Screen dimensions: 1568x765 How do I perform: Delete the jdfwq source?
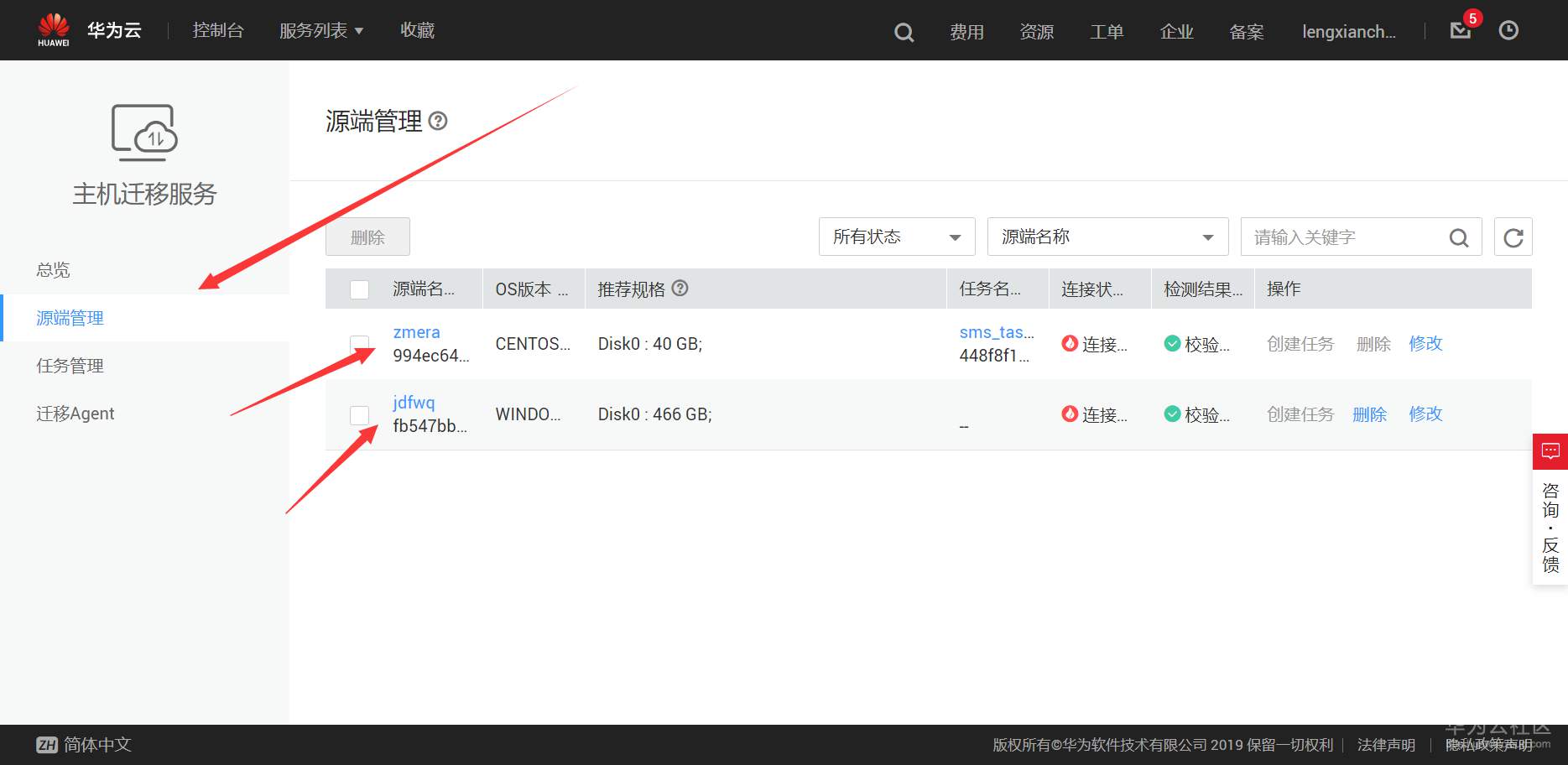pyautogui.click(x=1369, y=414)
